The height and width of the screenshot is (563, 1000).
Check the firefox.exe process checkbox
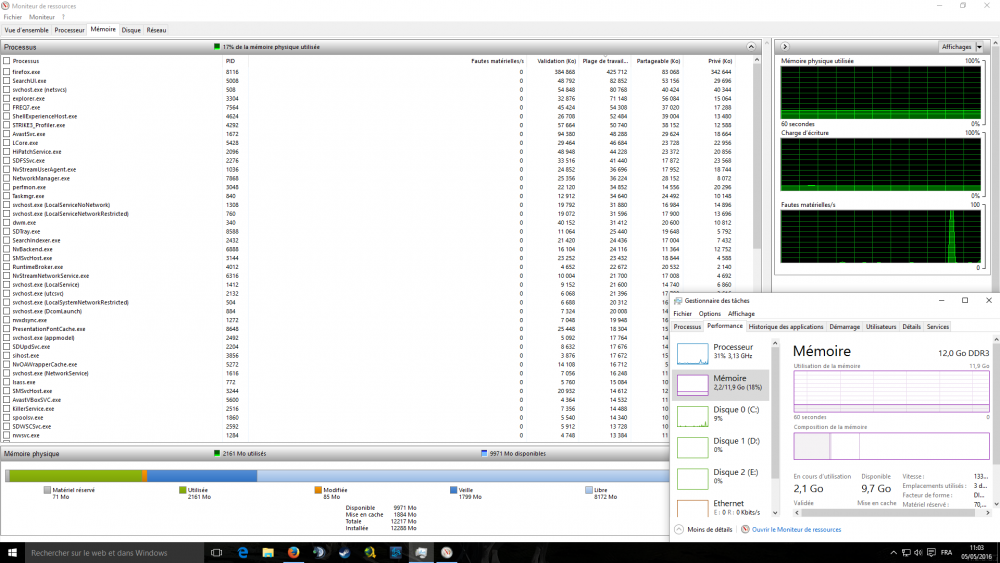[7, 72]
